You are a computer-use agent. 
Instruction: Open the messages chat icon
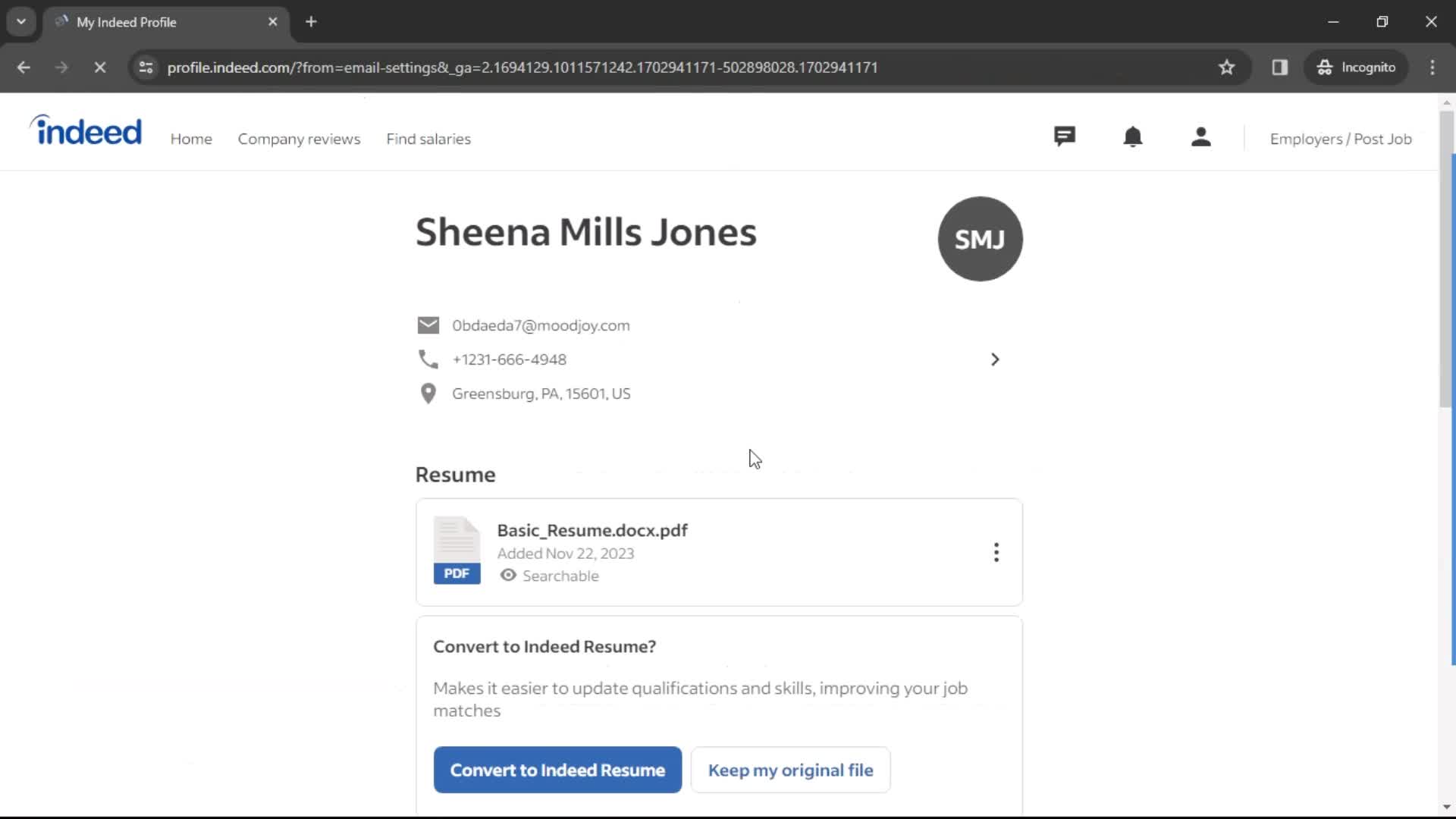[1064, 137]
